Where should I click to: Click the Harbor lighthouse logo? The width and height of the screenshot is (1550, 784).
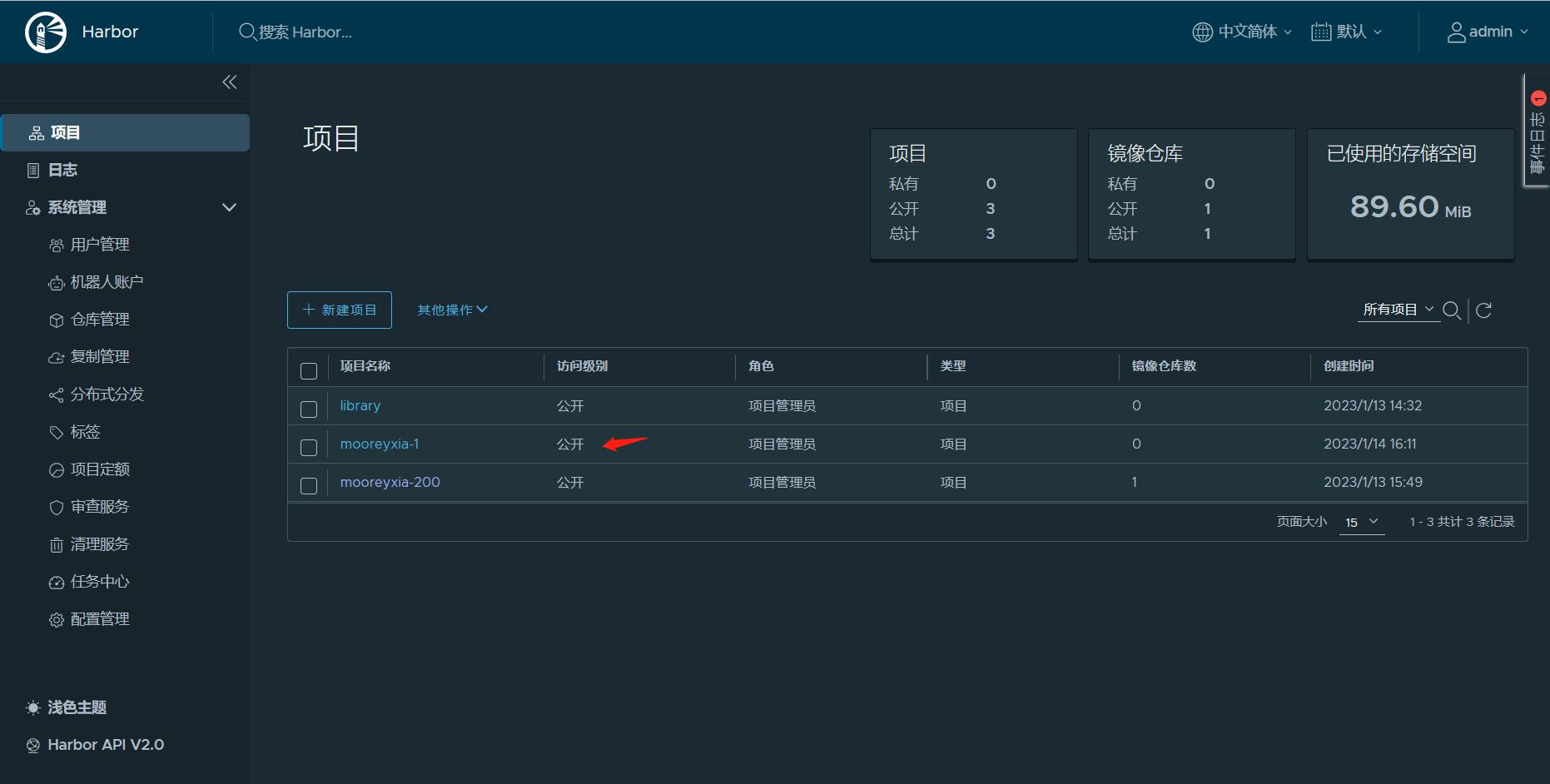pos(46,32)
